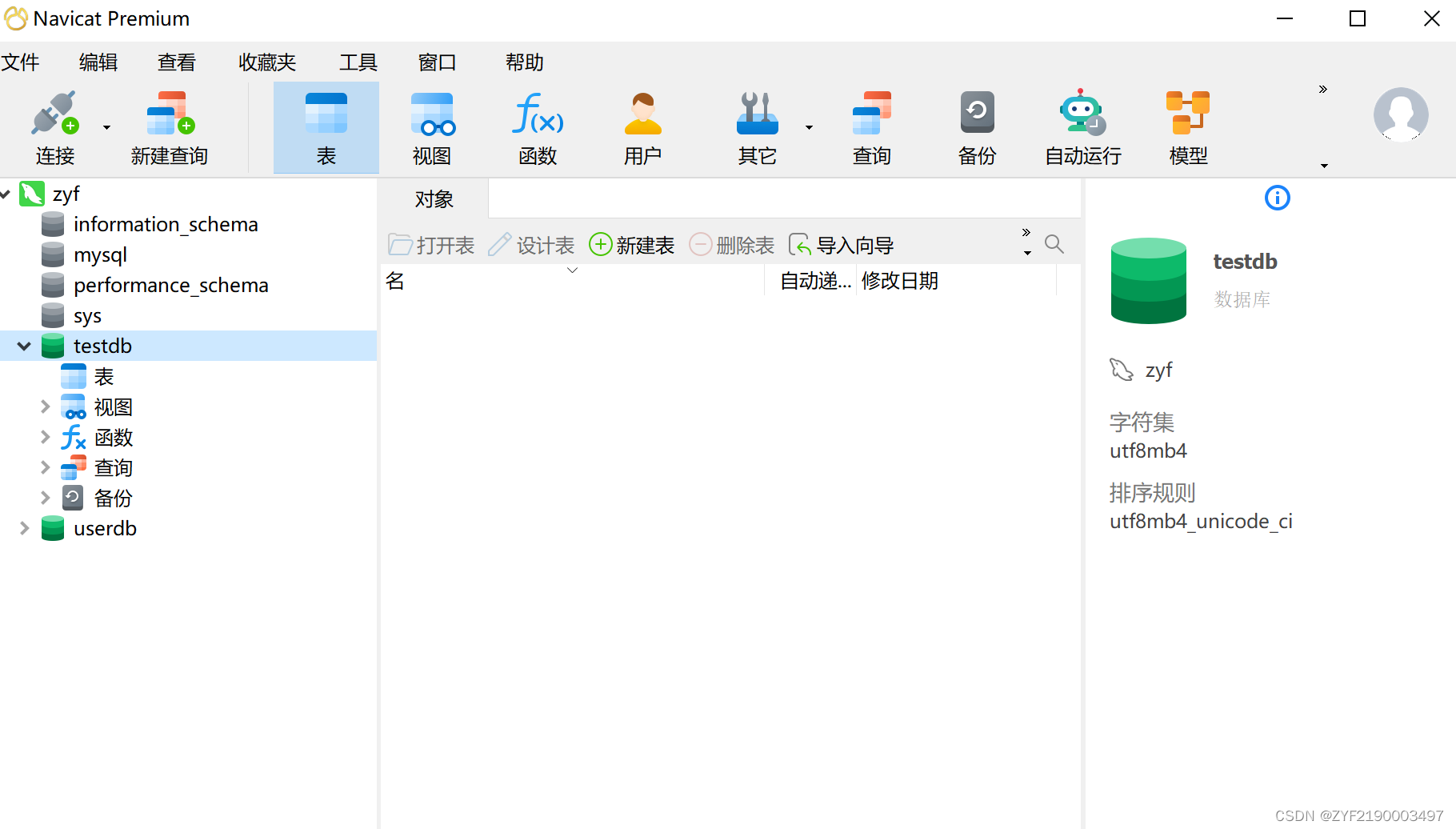Click the Automation (自动运行) robot icon
Image resolution: width=1456 pixels, height=829 pixels.
pyautogui.click(x=1082, y=111)
